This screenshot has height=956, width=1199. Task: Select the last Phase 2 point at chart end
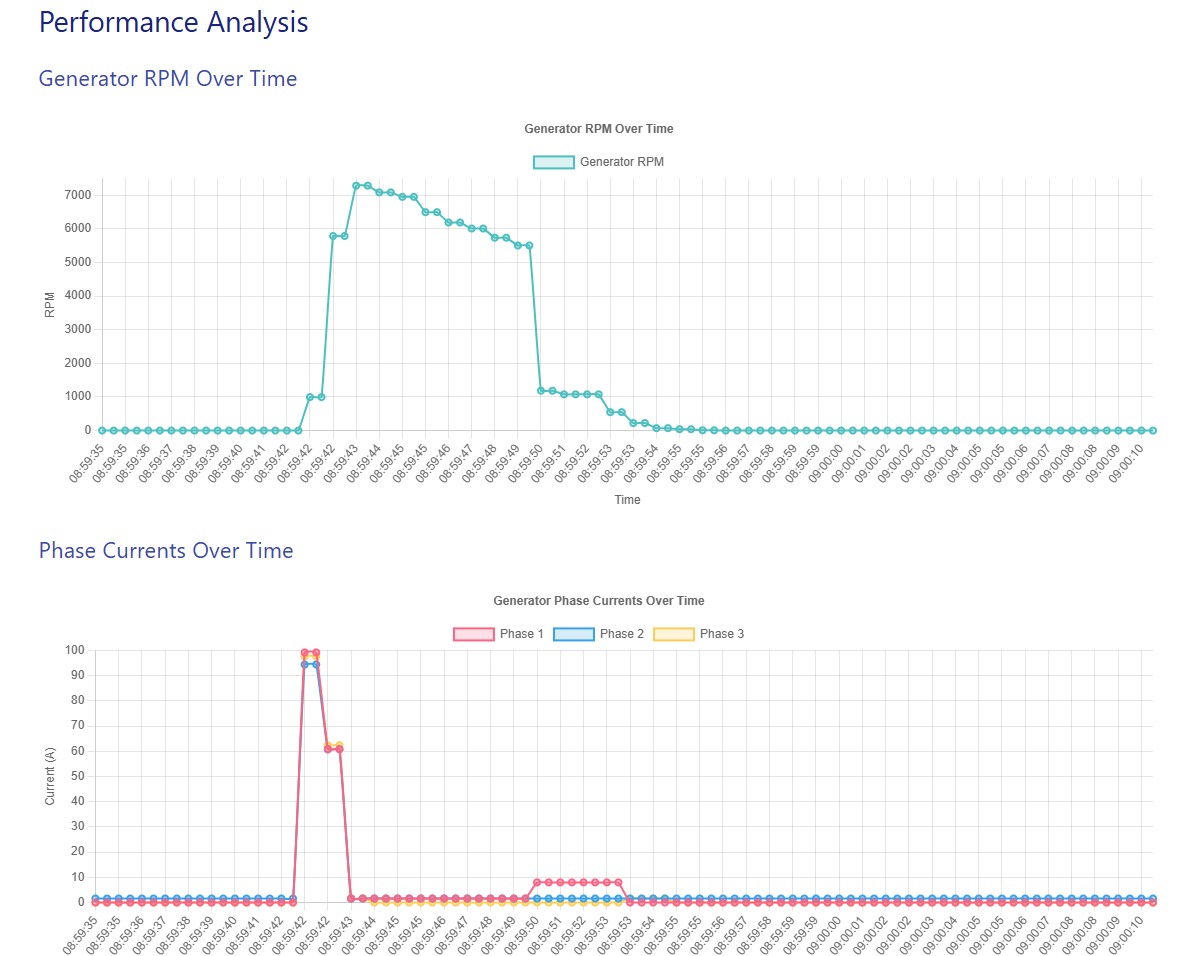1152,898
